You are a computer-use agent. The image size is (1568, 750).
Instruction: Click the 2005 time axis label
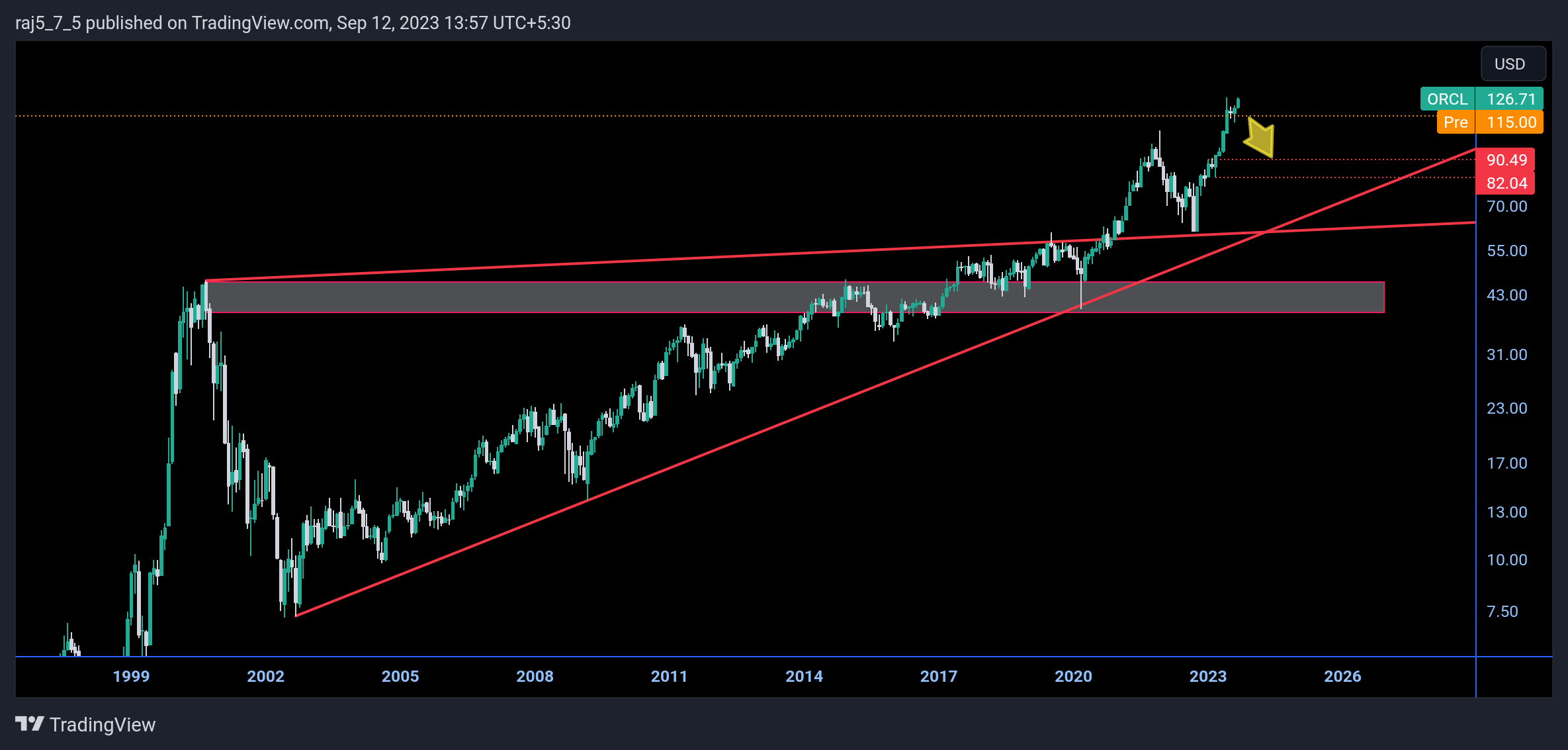tap(400, 677)
